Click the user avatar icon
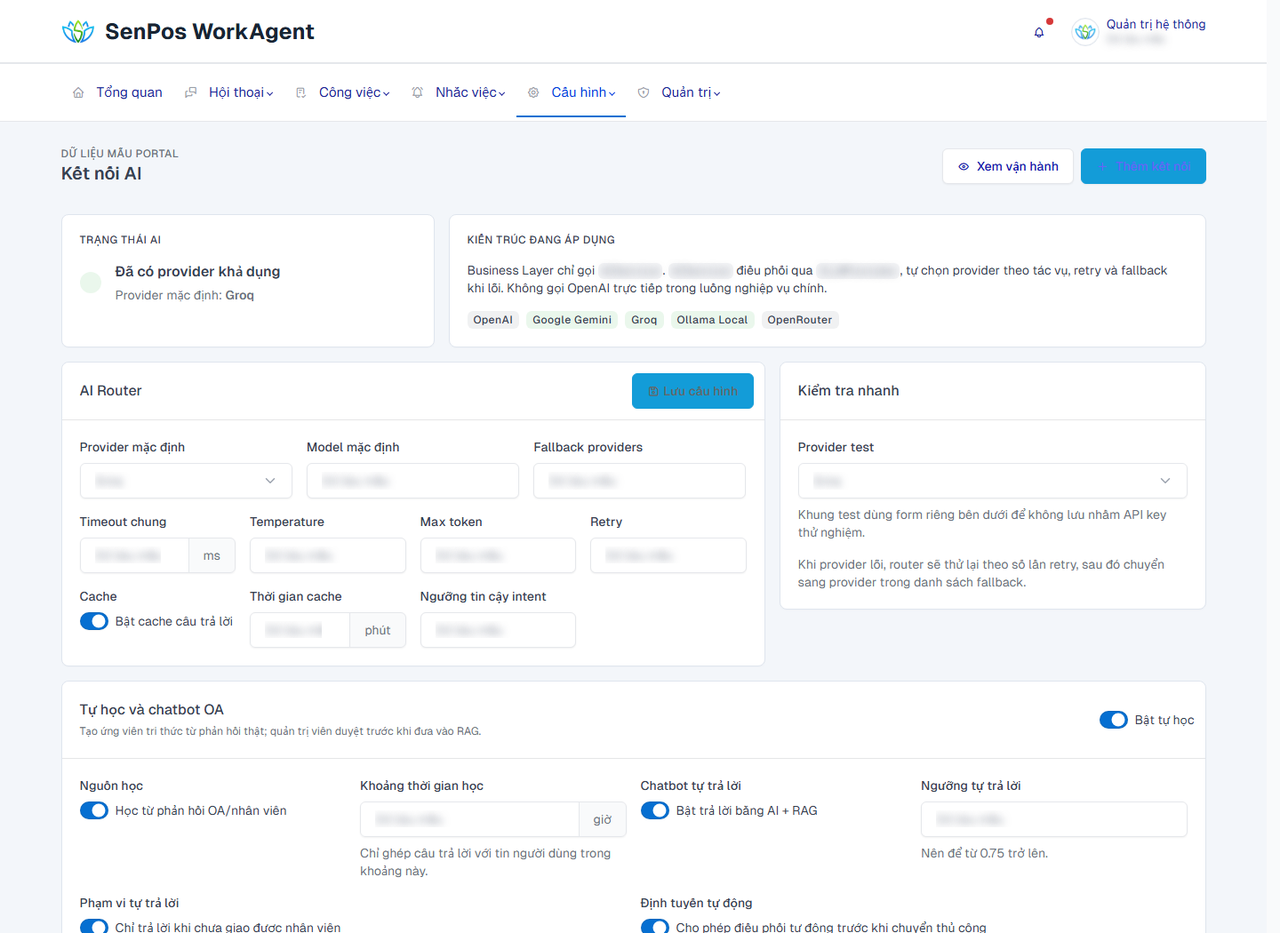This screenshot has height=933, width=1280. tap(1085, 32)
